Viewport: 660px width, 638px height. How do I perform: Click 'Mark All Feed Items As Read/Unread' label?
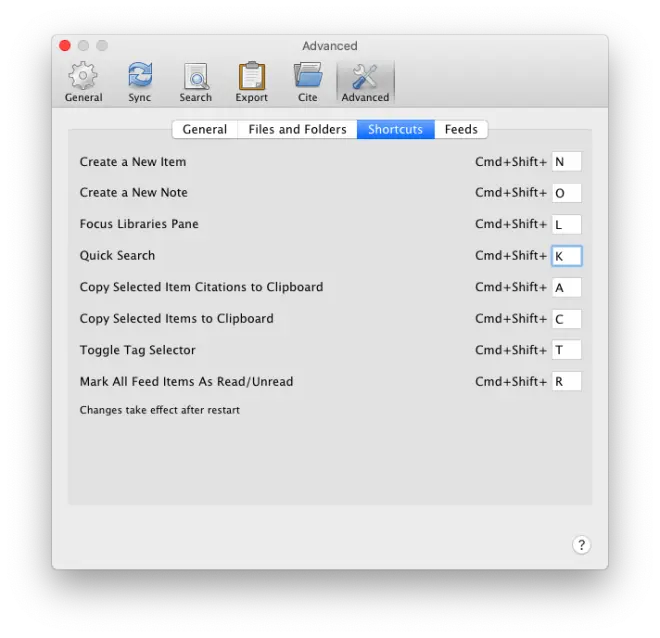(186, 381)
